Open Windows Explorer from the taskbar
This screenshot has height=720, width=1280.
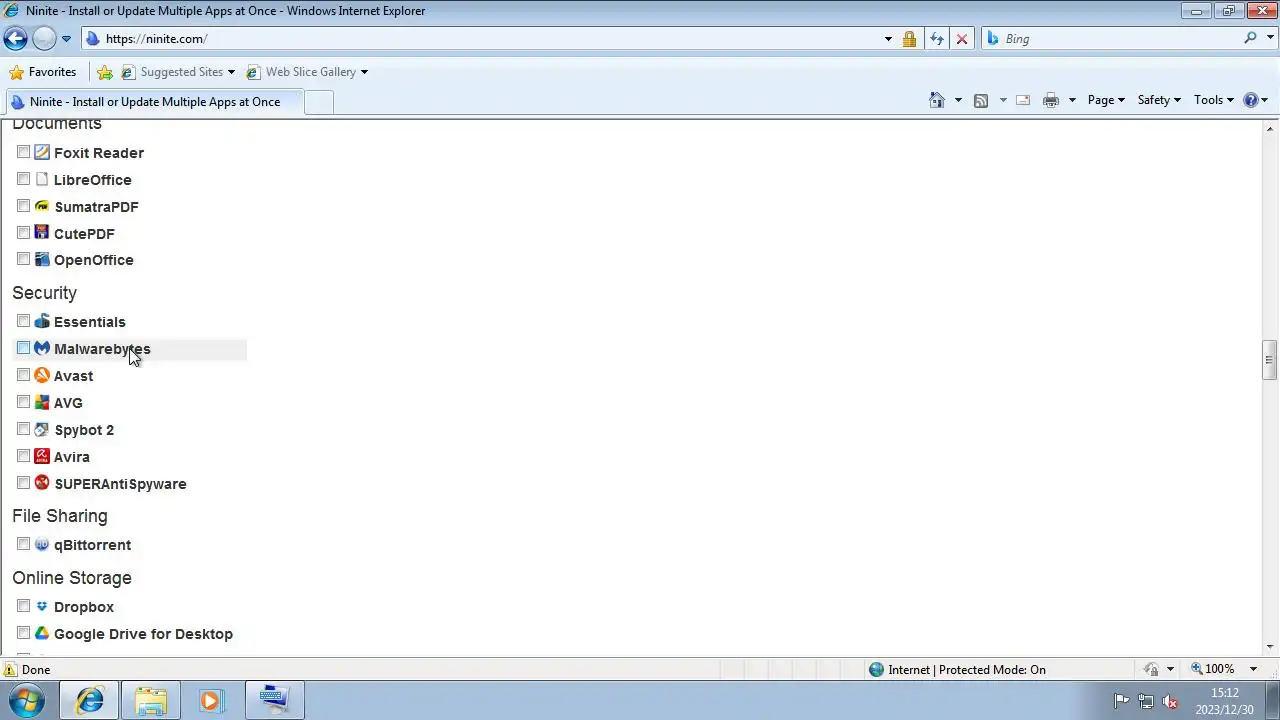point(151,700)
